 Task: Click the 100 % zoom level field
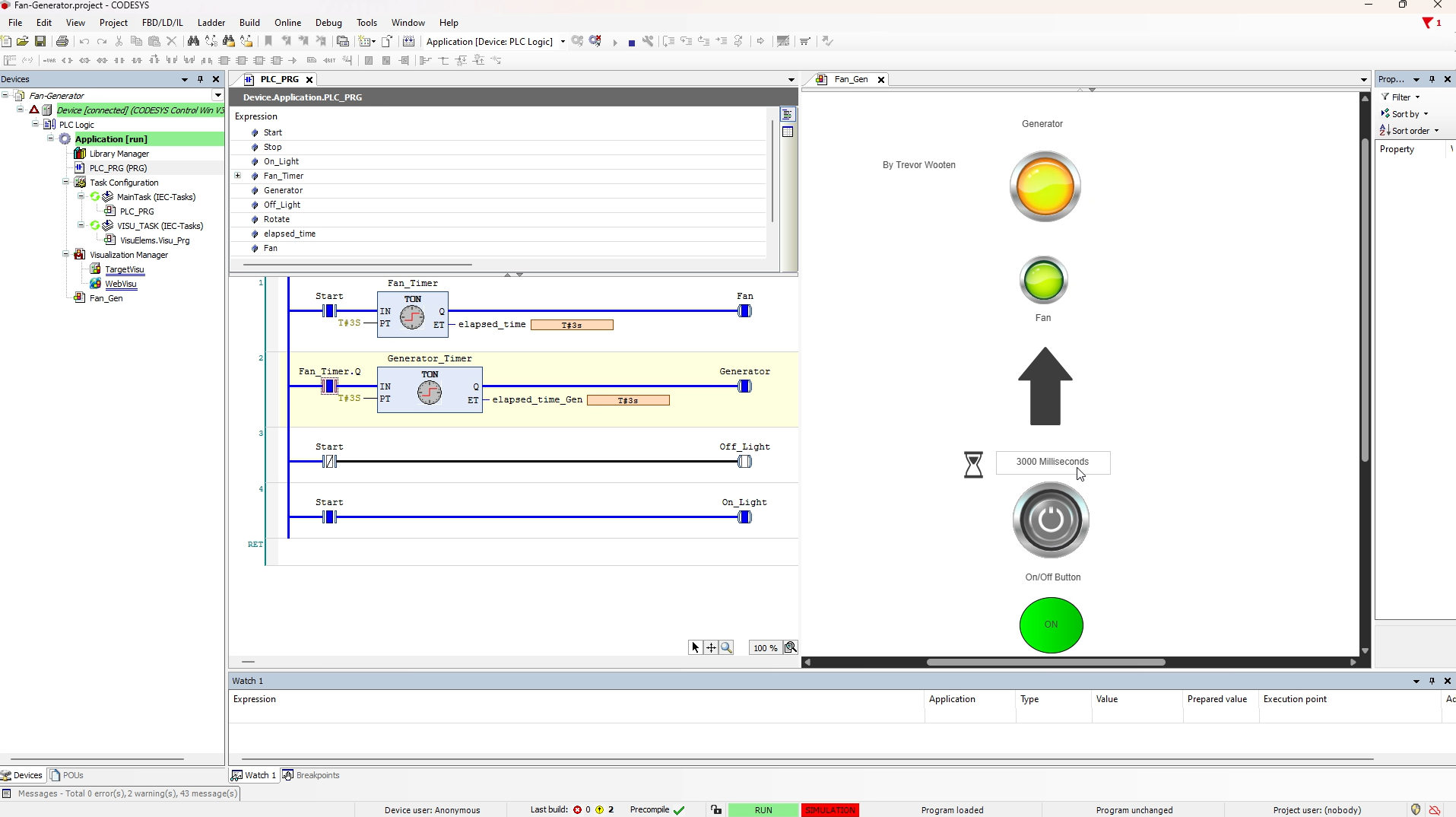pos(765,648)
